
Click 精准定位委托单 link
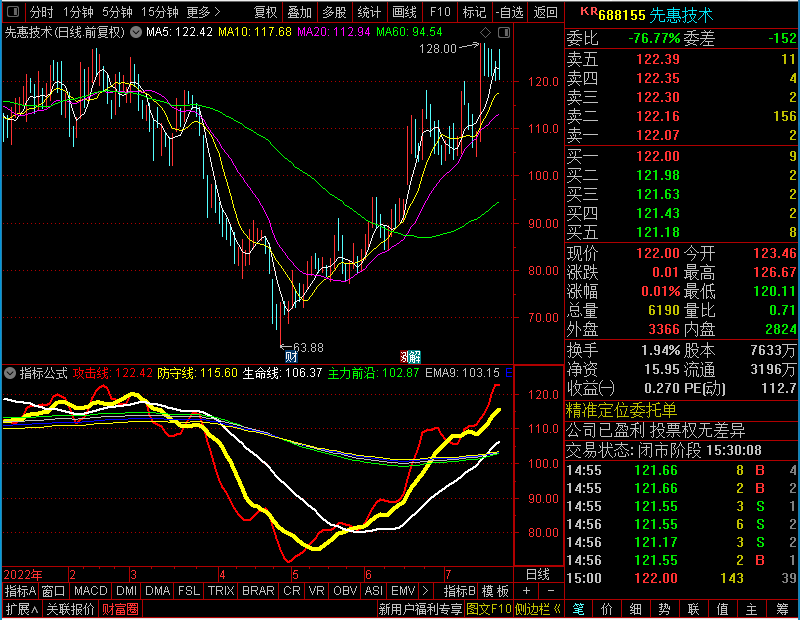(x=621, y=410)
